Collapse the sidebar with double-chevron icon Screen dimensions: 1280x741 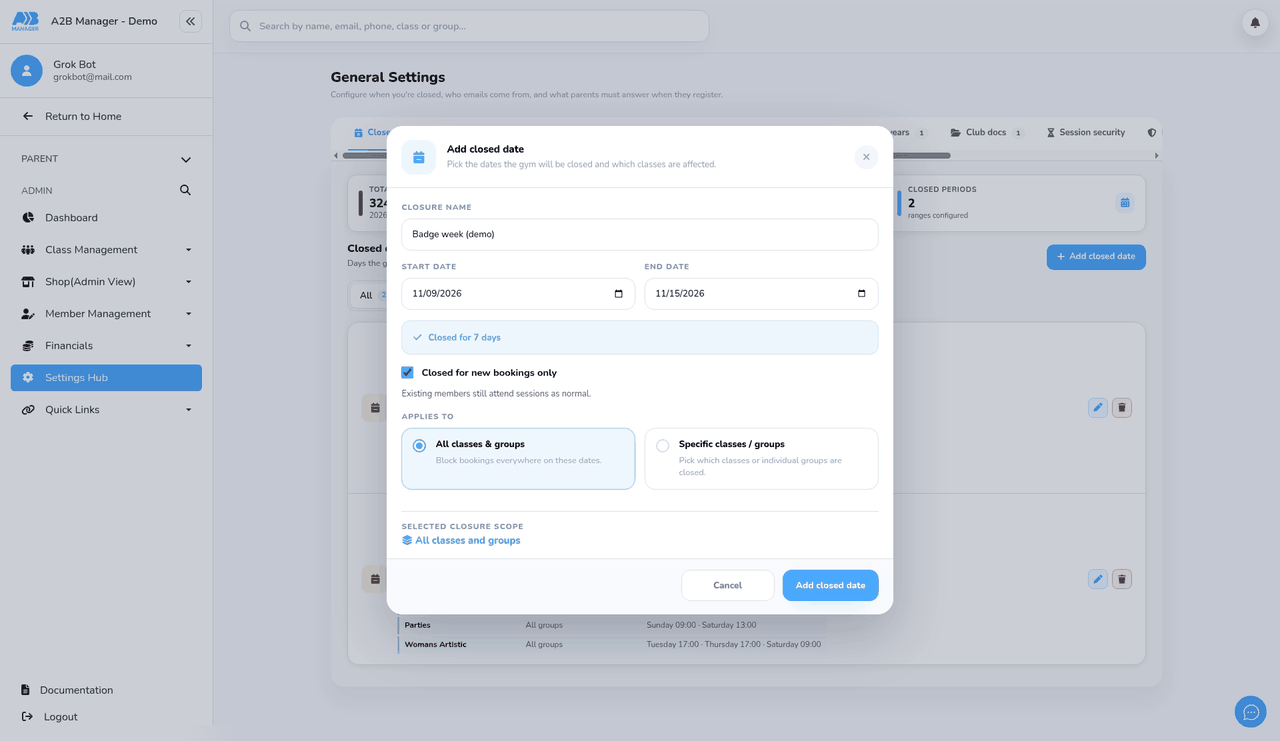(x=190, y=21)
